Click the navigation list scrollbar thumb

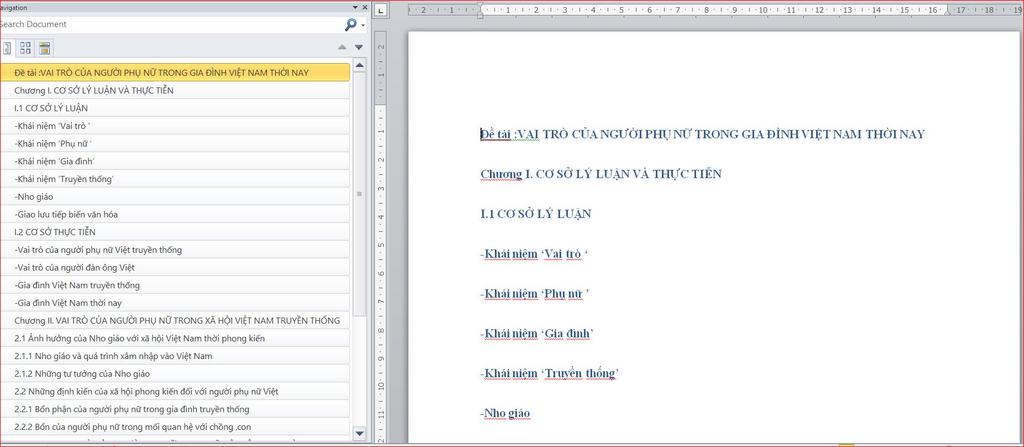tap(359, 195)
